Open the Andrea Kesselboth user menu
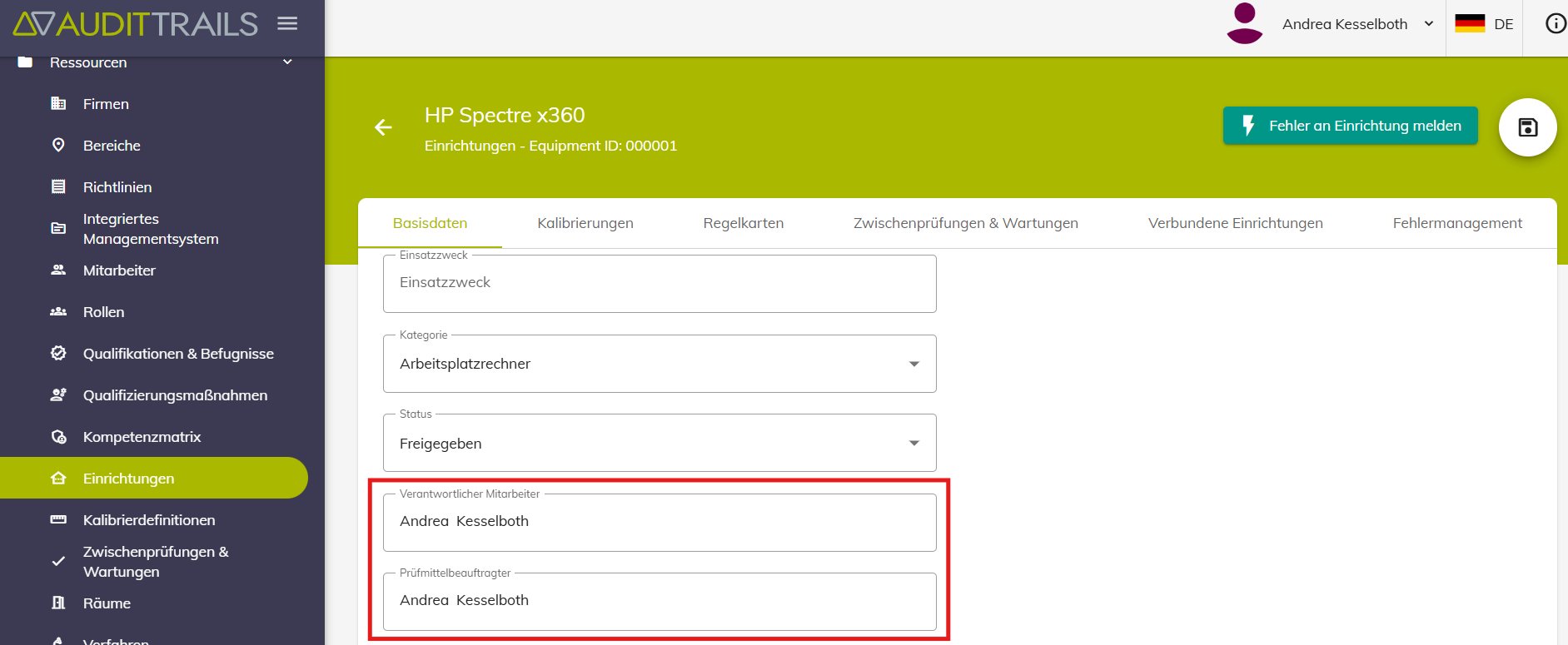 click(1357, 24)
